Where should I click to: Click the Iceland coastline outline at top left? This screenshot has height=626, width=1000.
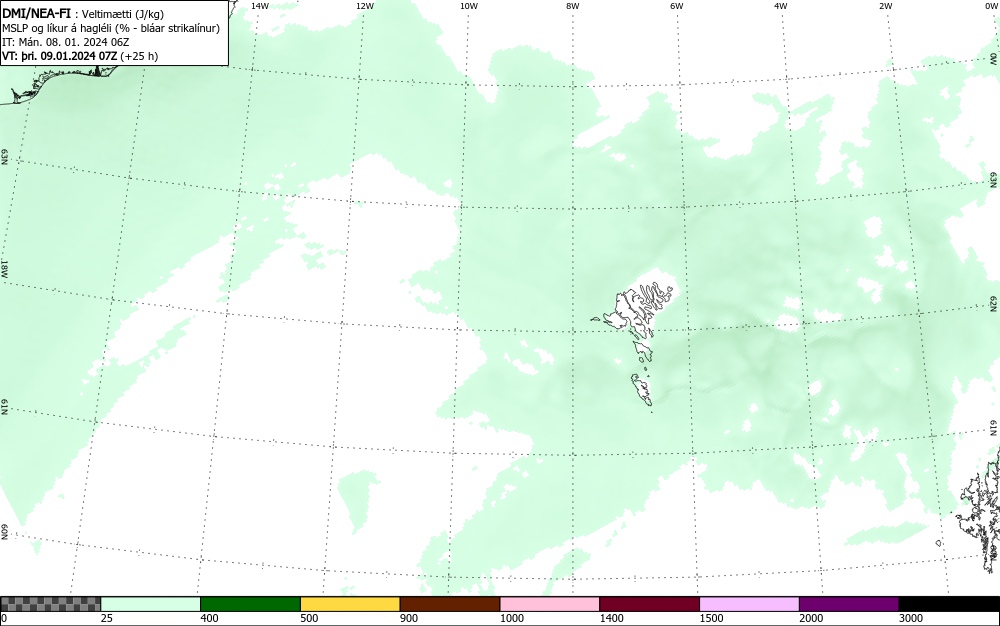point(61,83)
